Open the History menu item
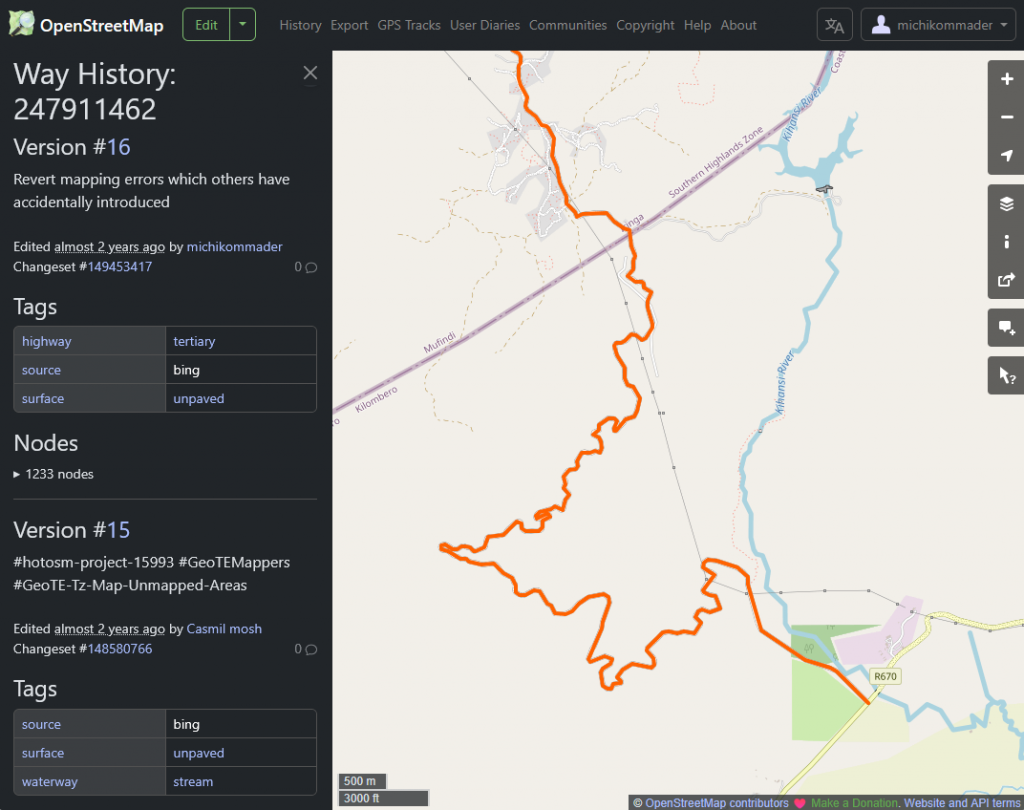1024x810 pixels. [x=300, y=25]
